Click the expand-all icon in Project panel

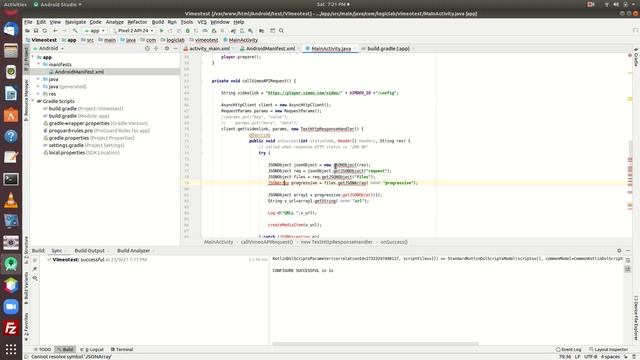156,48
